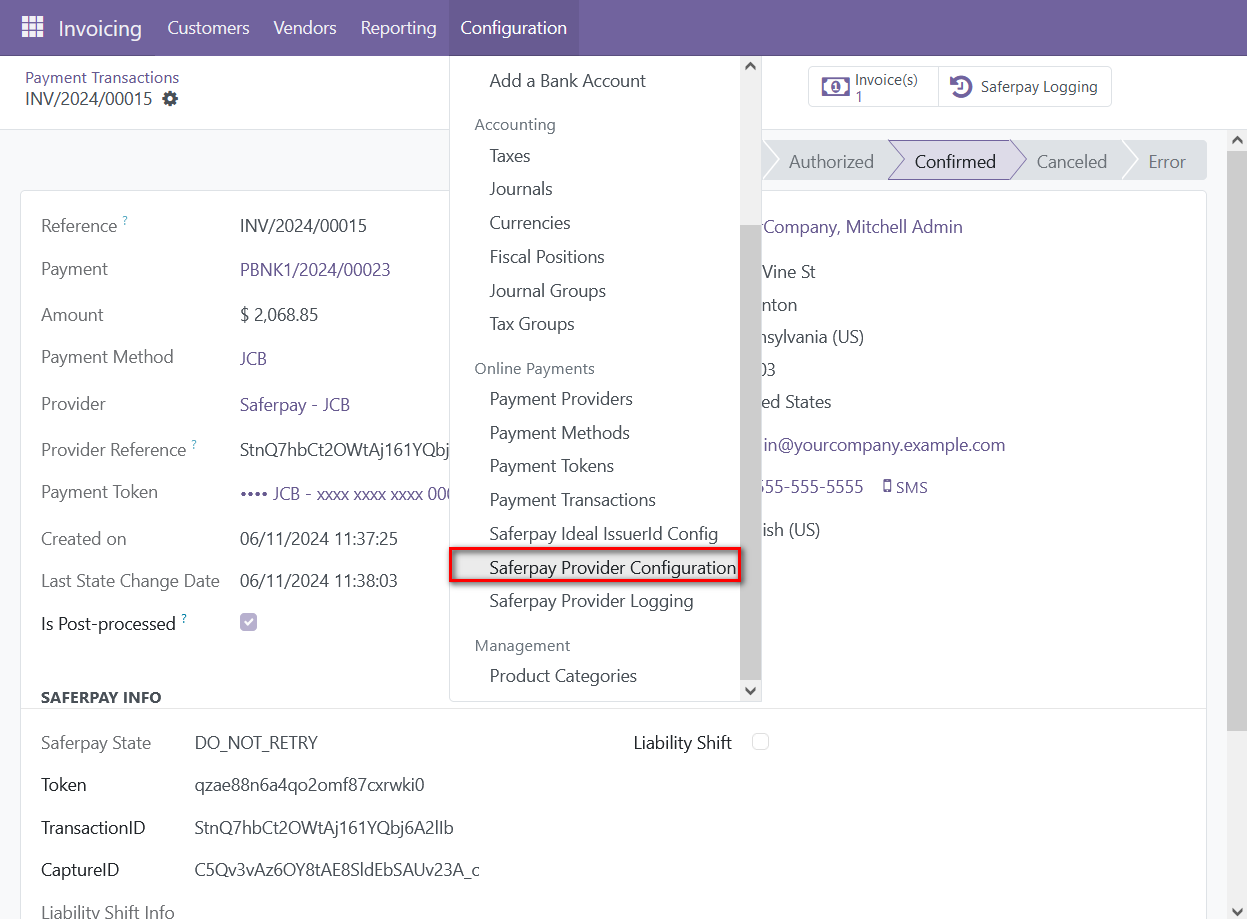
Task: Show help tooltip beside the Reference field
Action: coord(124,218)
